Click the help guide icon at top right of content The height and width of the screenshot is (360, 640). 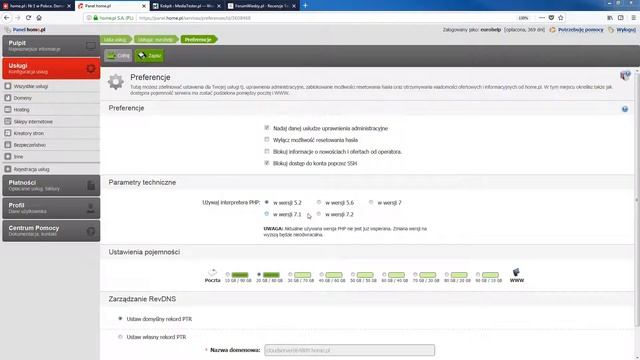(x=625, y=75)
